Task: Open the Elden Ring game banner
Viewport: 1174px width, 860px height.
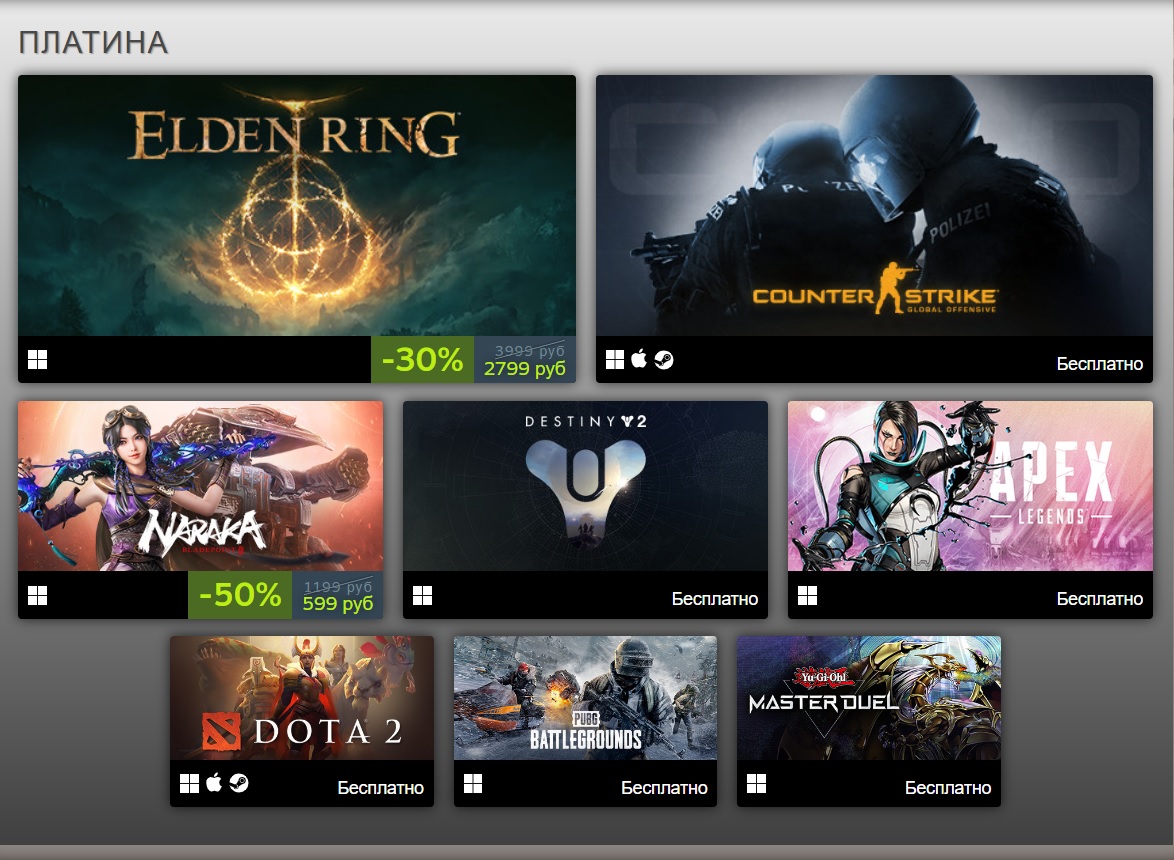Action: (297, 206)
